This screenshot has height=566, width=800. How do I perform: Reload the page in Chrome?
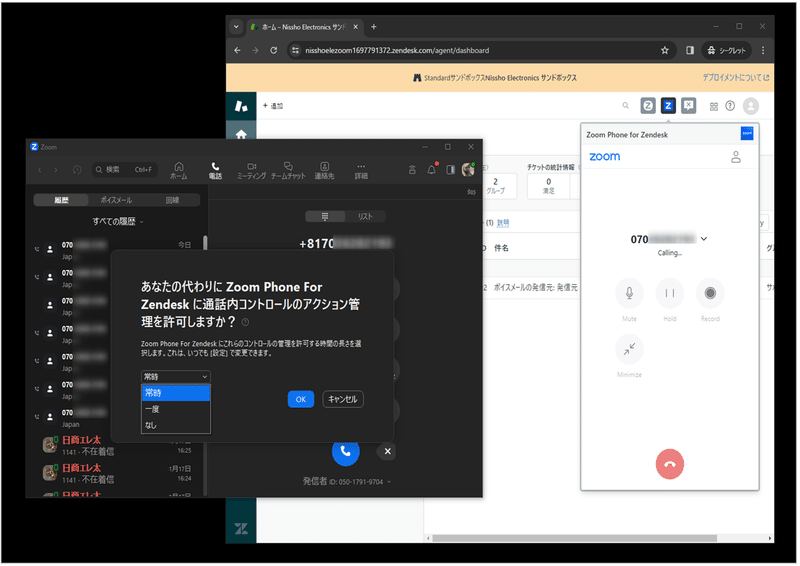(274, 51)
